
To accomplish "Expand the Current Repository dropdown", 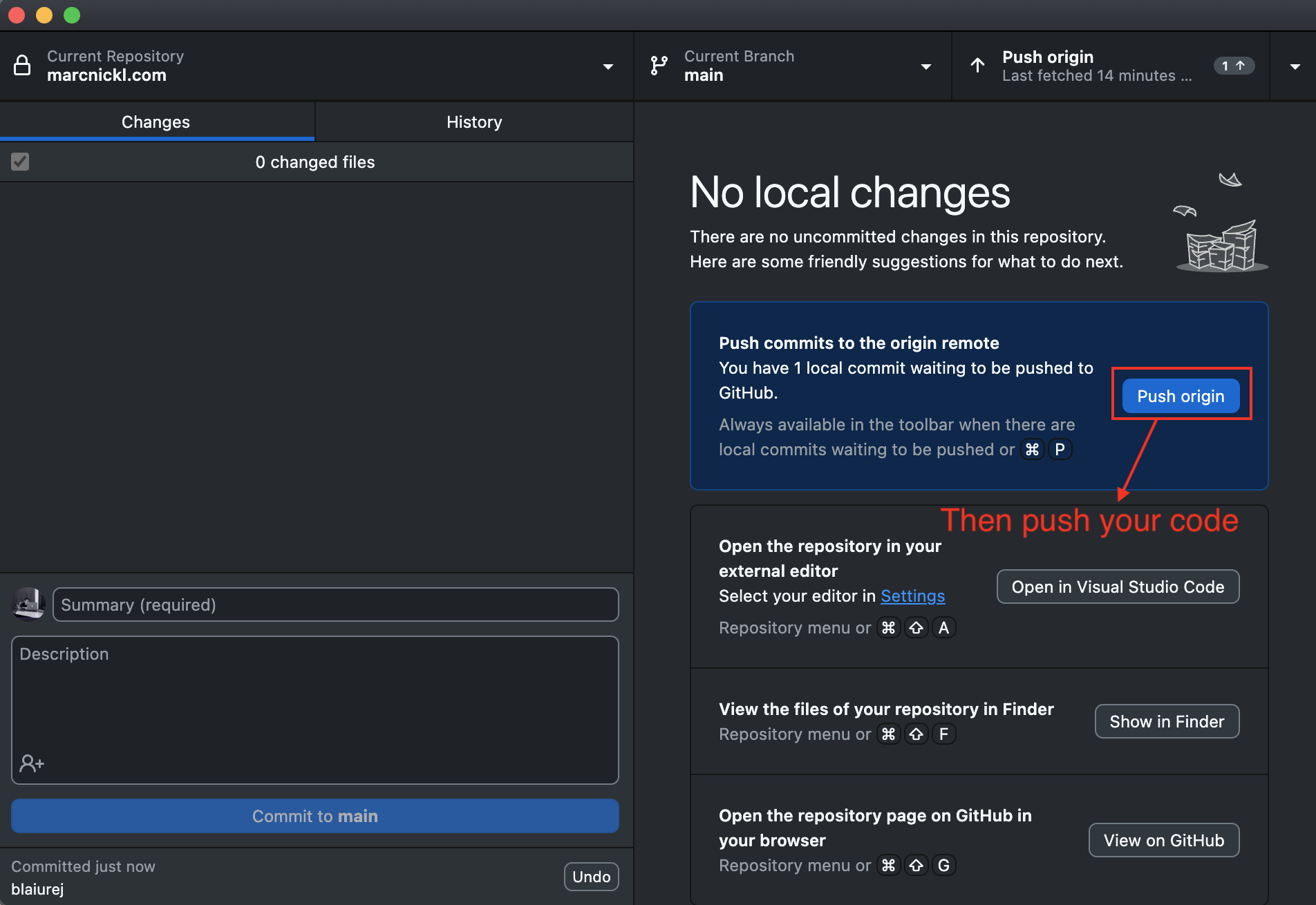I will click(608, 66).
